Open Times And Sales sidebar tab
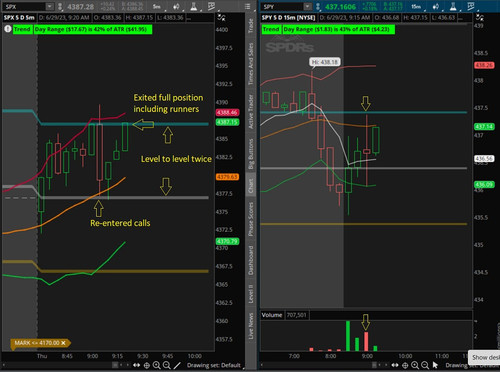 [x=250, y=64]
